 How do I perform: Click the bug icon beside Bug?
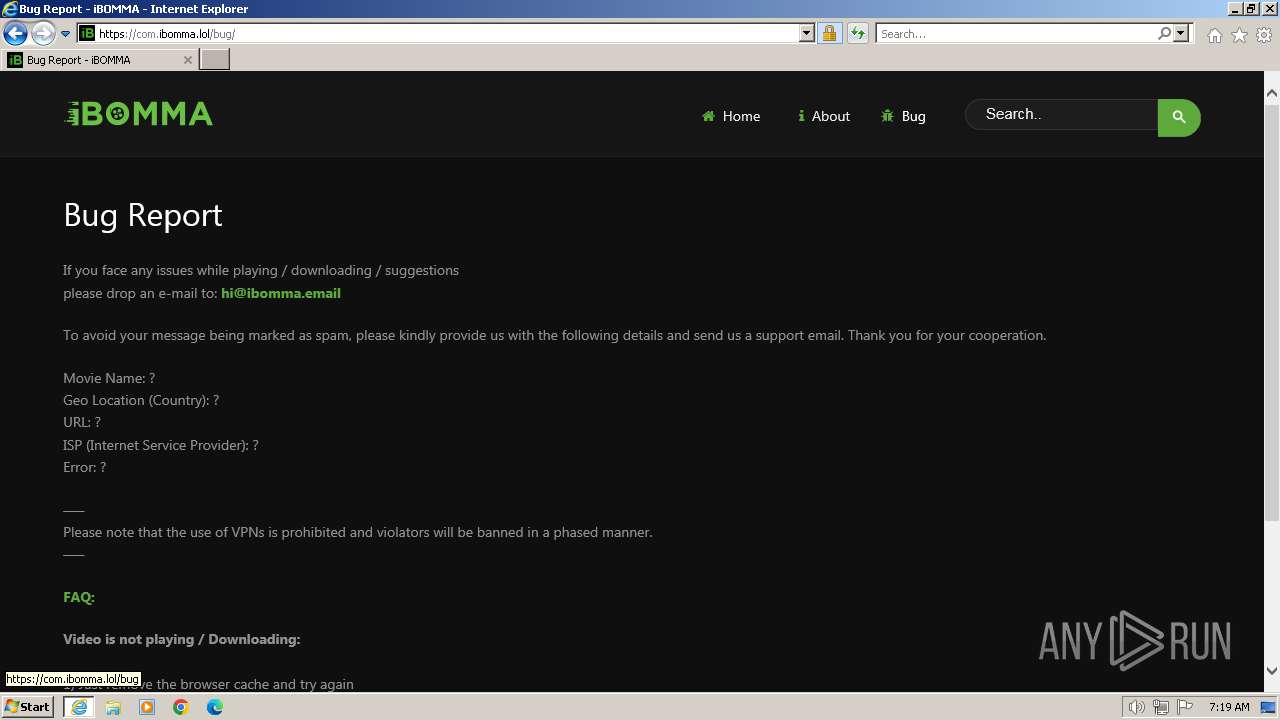(887, 116)
